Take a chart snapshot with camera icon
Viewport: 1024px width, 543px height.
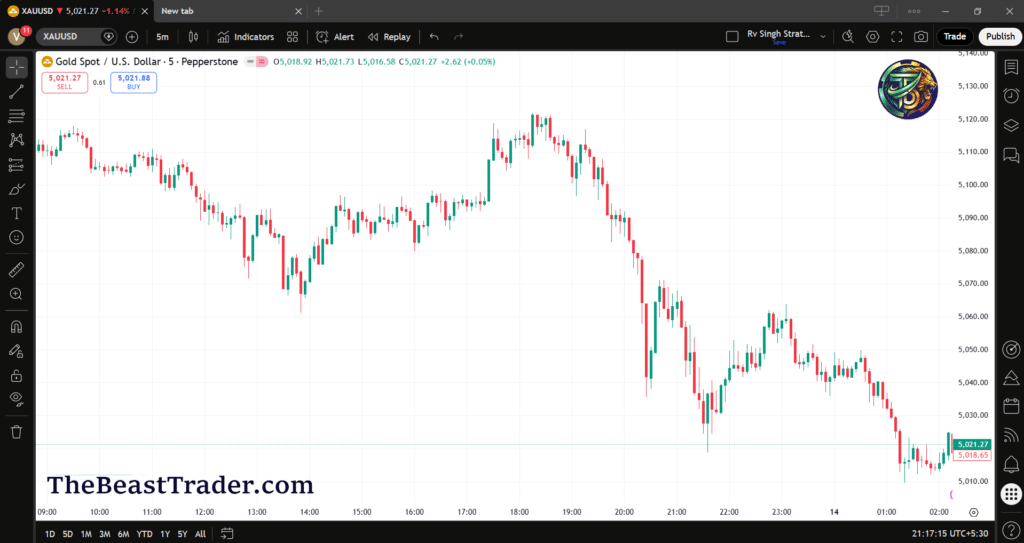coord(920,37)
